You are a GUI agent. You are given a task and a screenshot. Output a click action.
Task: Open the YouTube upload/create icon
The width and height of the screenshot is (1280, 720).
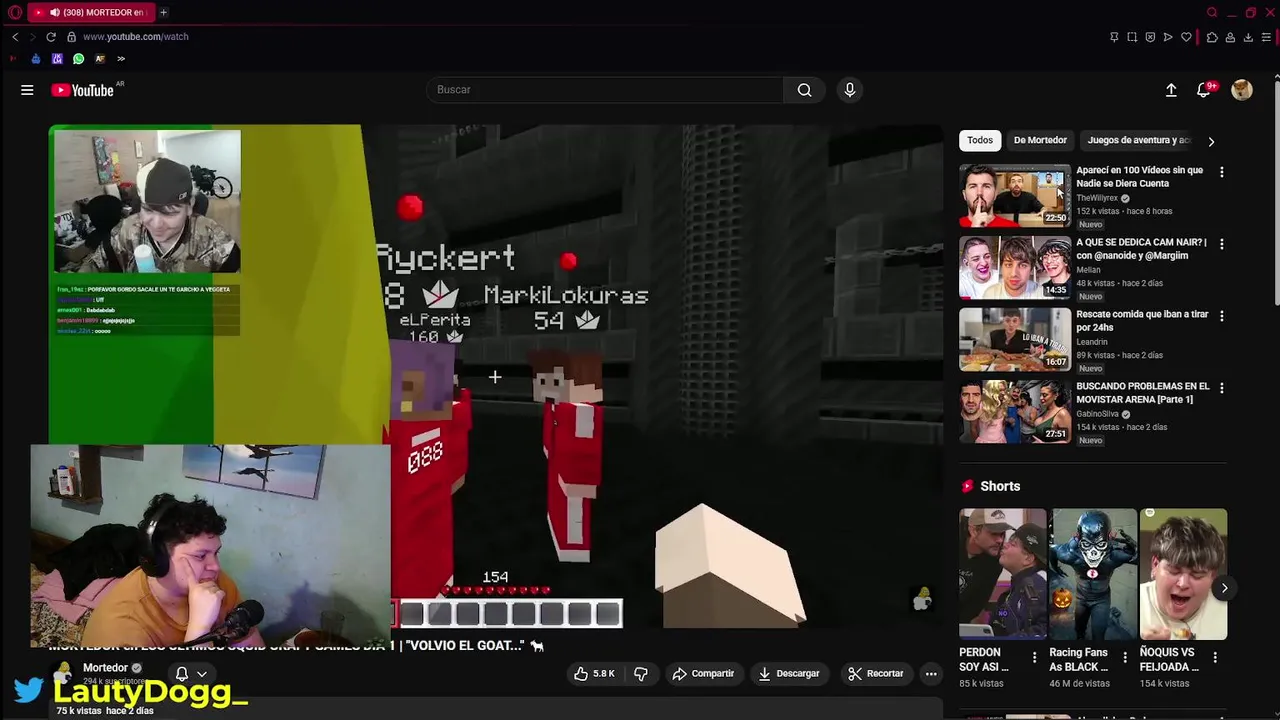point(1171,90)
